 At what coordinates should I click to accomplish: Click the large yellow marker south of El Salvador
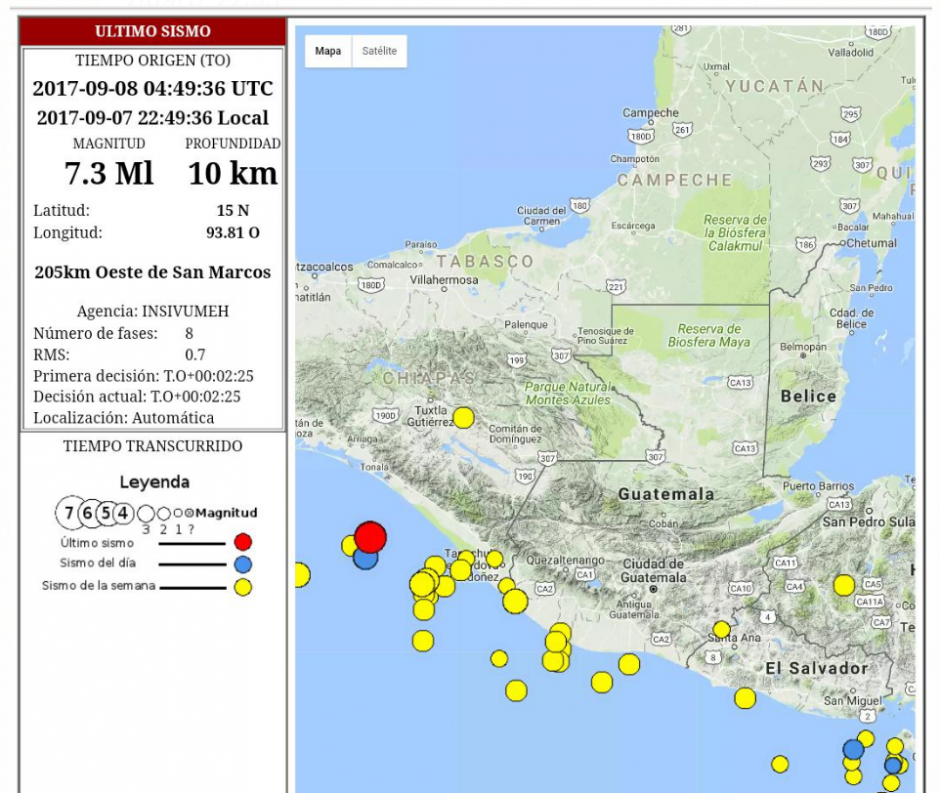tap(745, 698)
